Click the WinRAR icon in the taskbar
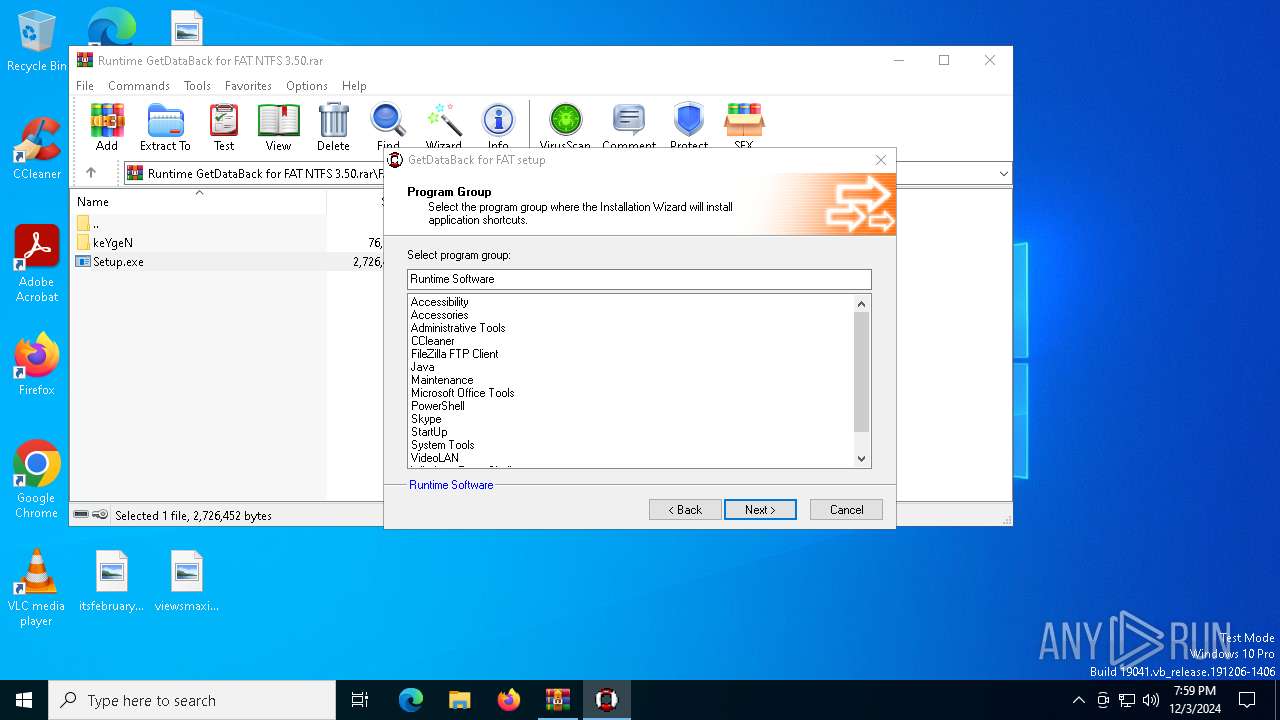The height and width of the screenshot is (720, 1280). point(557,700)
